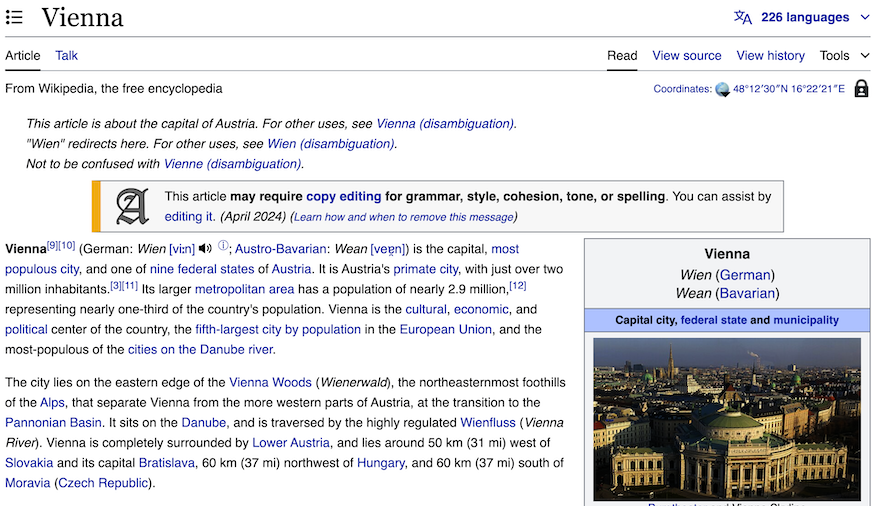
Task: Click the 'editing it' link
Action: (x=189, y=216)
